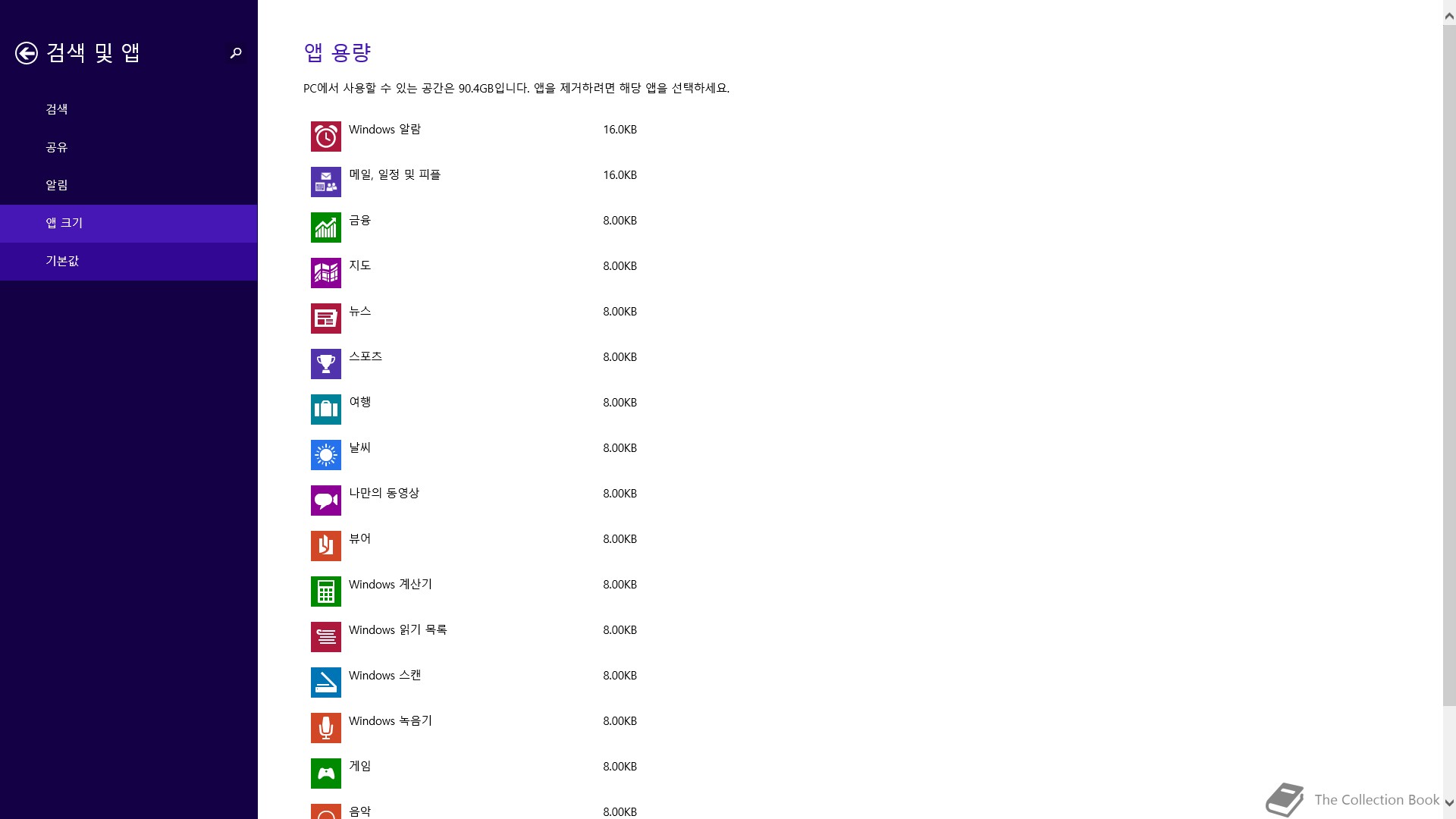The image size is (1456, 819).
Task: Click the Windows 녹음기 microphone icon
Action: [326, 728]
